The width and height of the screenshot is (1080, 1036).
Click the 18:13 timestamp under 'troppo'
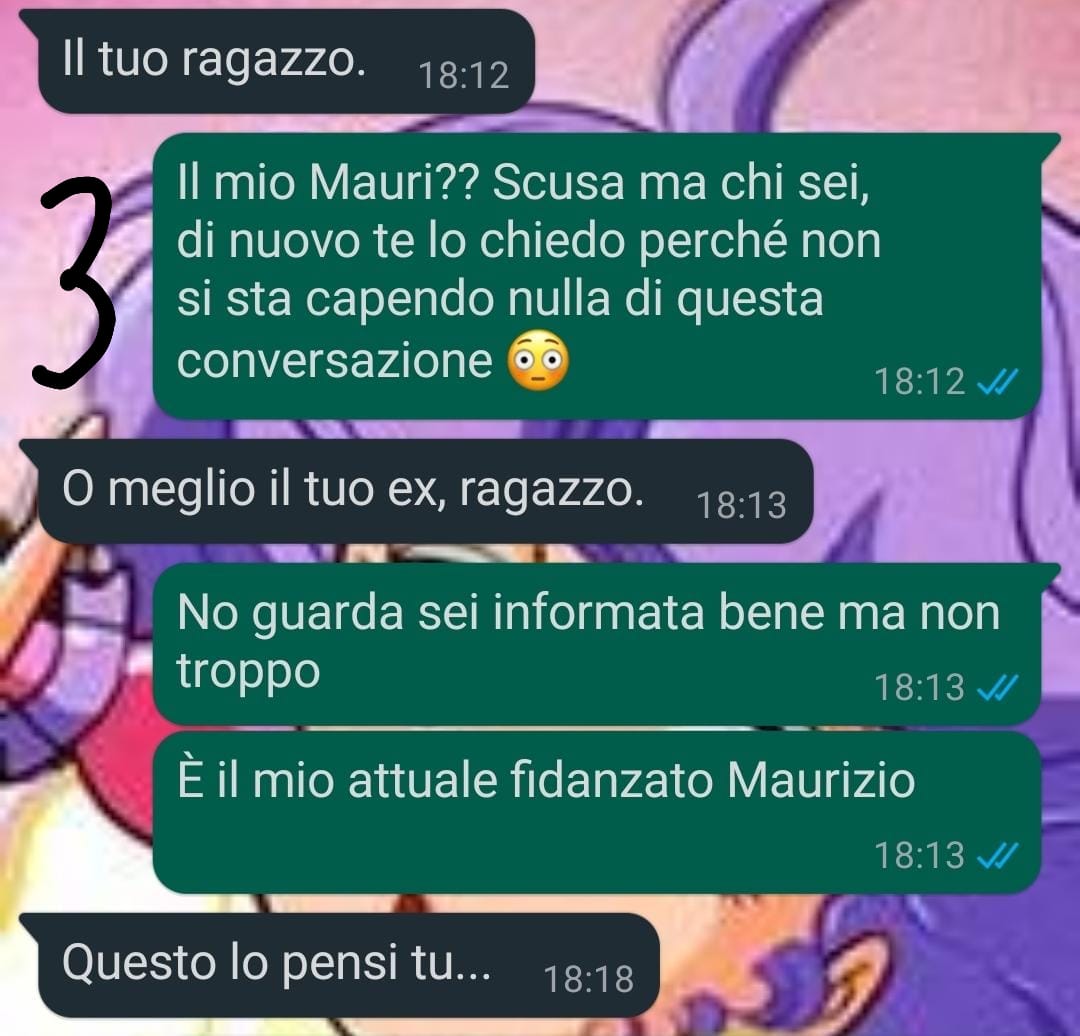tap(920, 687)
